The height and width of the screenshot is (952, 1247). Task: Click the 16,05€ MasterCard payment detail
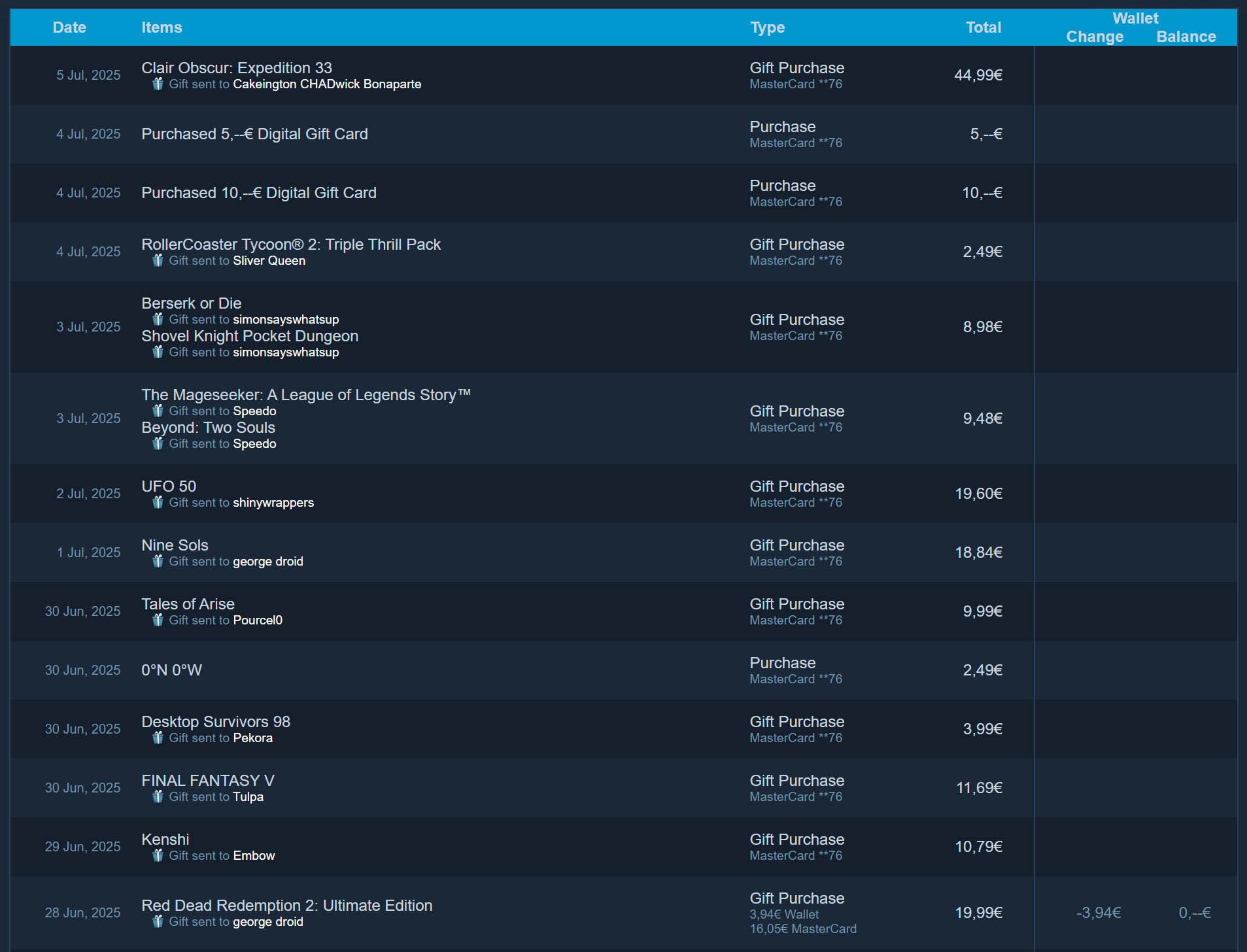point(803,929)
